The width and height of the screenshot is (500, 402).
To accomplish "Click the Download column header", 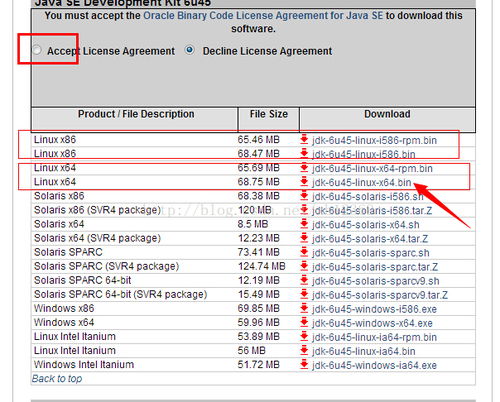I will pyautogui.click(x=387, y=114).
